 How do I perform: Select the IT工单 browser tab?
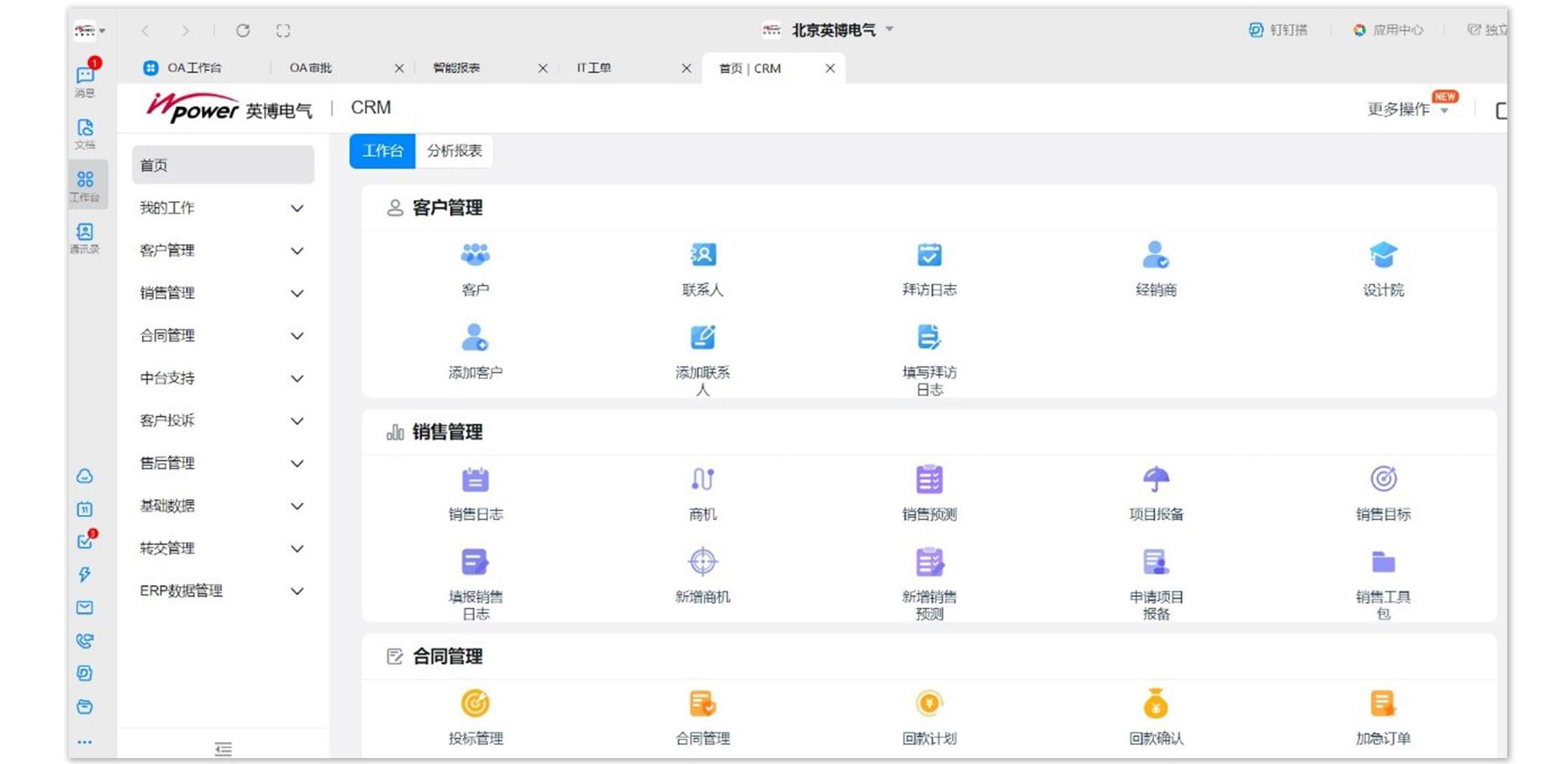click(594, 67)
